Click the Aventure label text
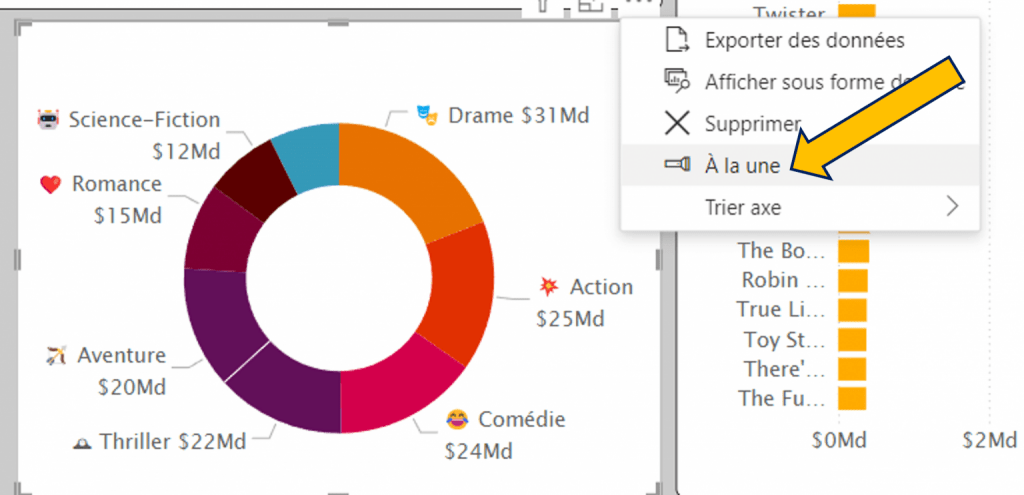 (121, 356)
